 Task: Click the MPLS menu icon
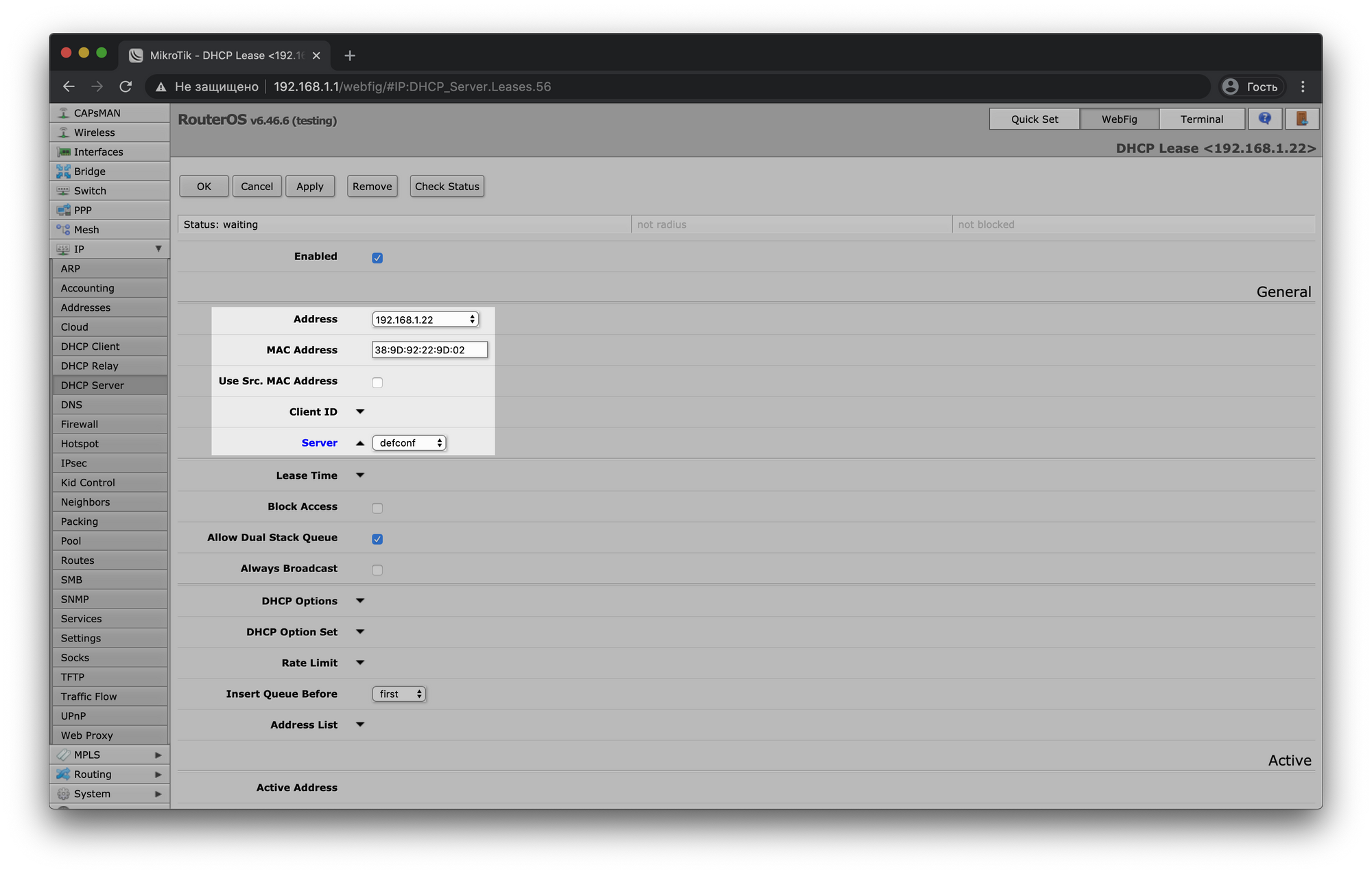point(64,754)
